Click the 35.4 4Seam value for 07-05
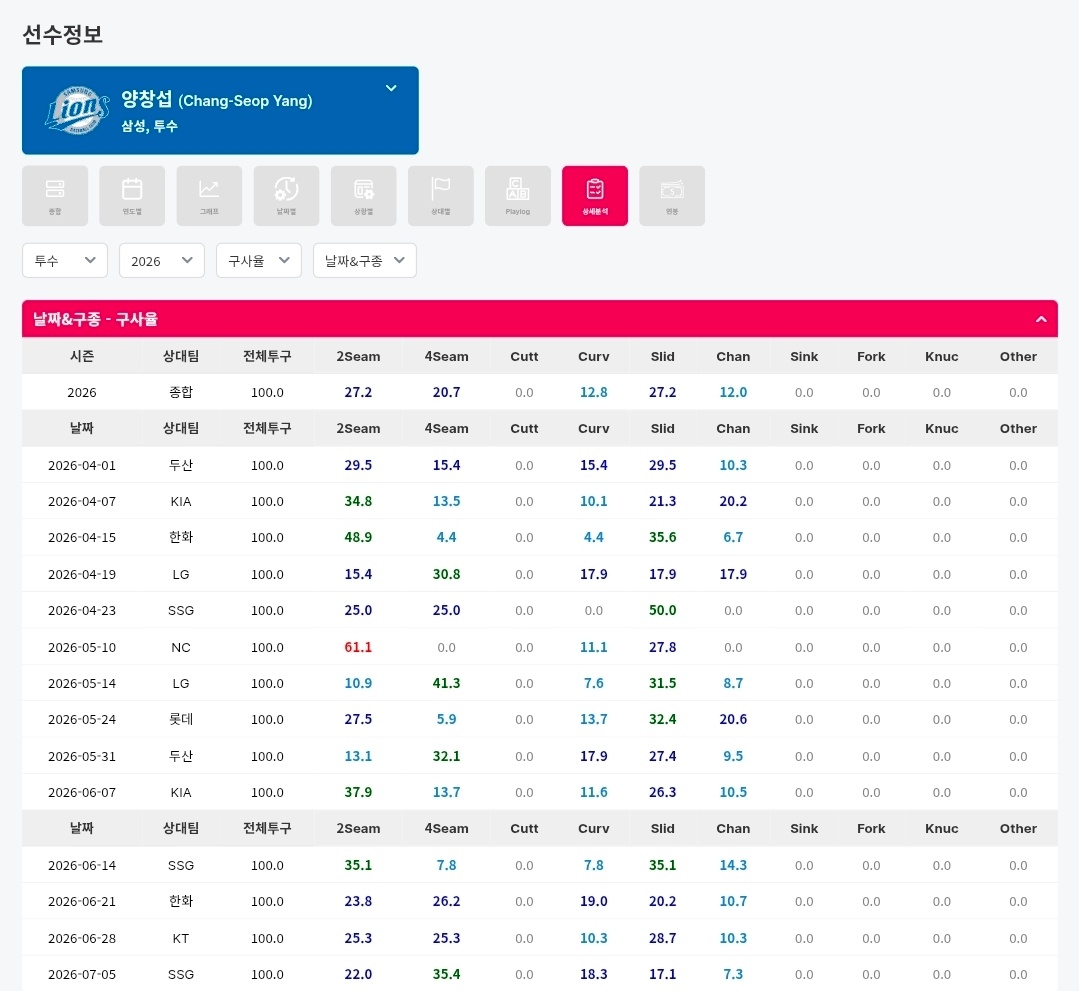This screenshot has height=991, width=1079. (x=447, y=974)
